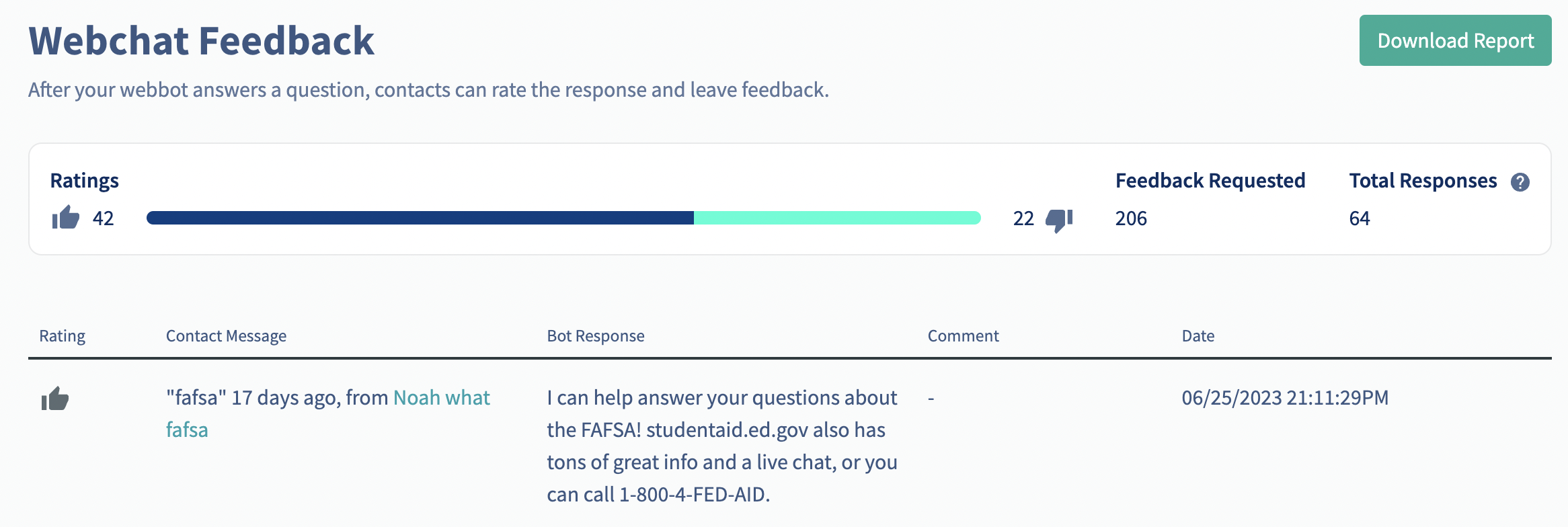The image size is (1568, 527).
Task: Click the negative ratings count 22
Action: point(1023,218)
